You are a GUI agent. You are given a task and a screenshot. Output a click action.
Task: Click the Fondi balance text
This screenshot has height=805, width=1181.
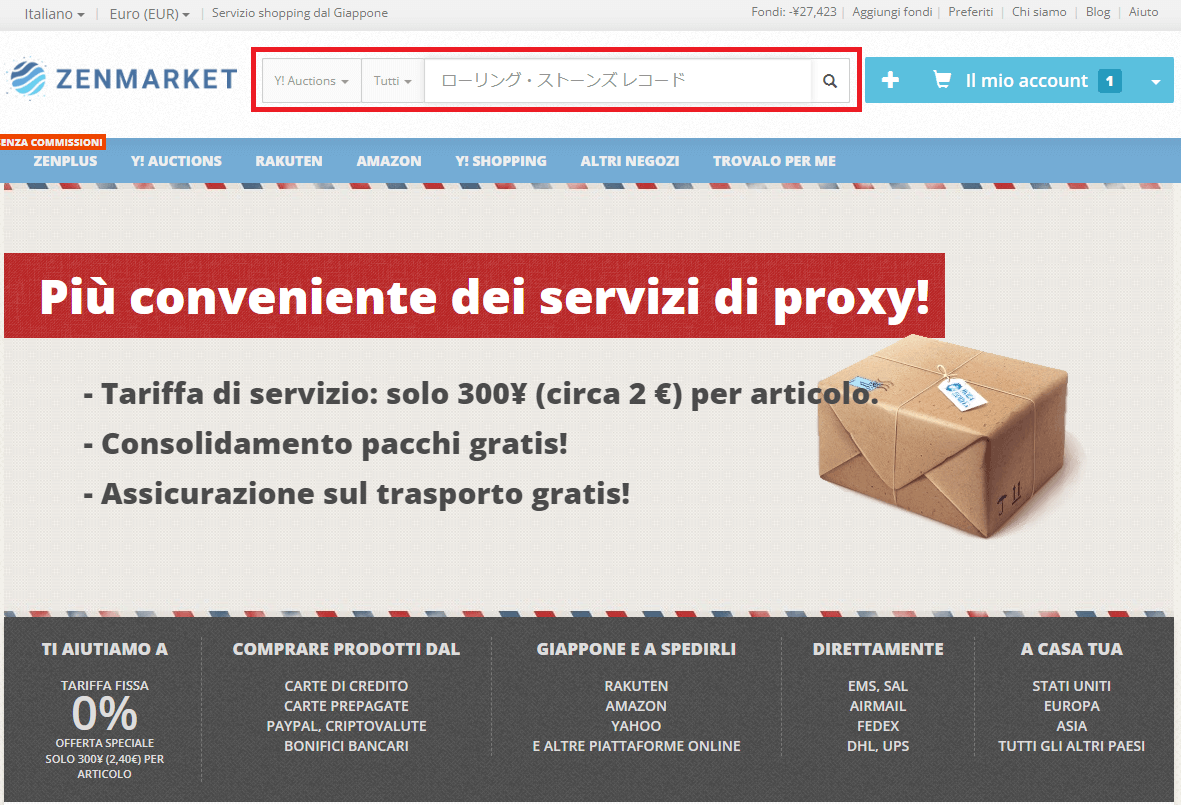coord(793,12)
